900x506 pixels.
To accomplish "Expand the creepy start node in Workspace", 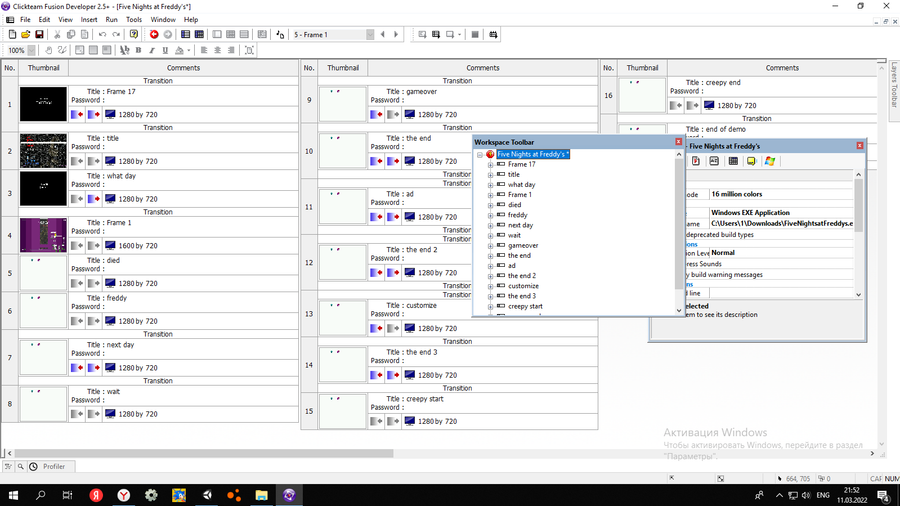I will 490,306.
